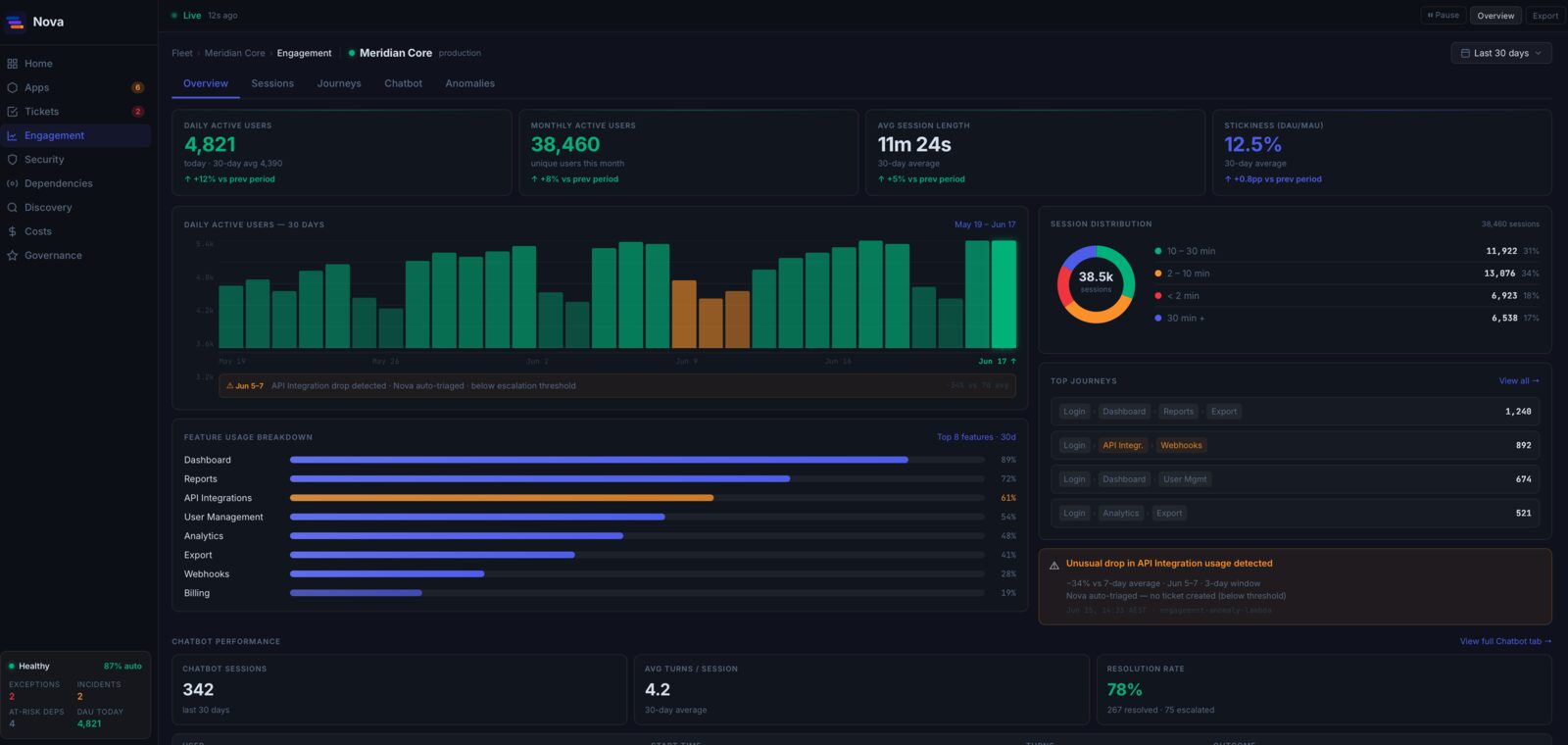The height and width of the screenshot is (745, 1568).
Task: Click the May 19 – Jun 17 date label
Action: pyautogui.click(x=985, y=224)
